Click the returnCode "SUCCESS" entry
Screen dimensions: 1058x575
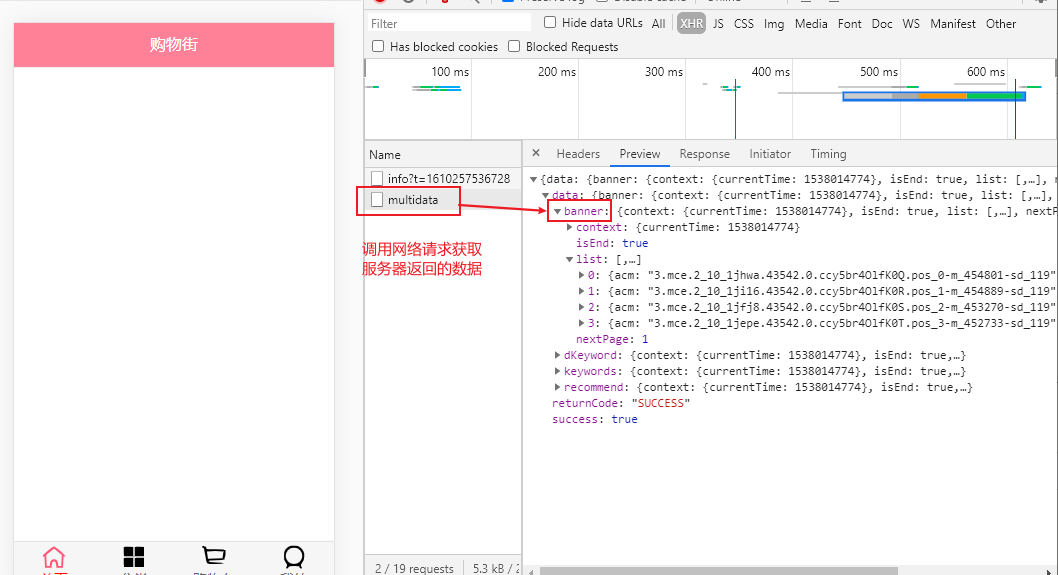point(621,403)
